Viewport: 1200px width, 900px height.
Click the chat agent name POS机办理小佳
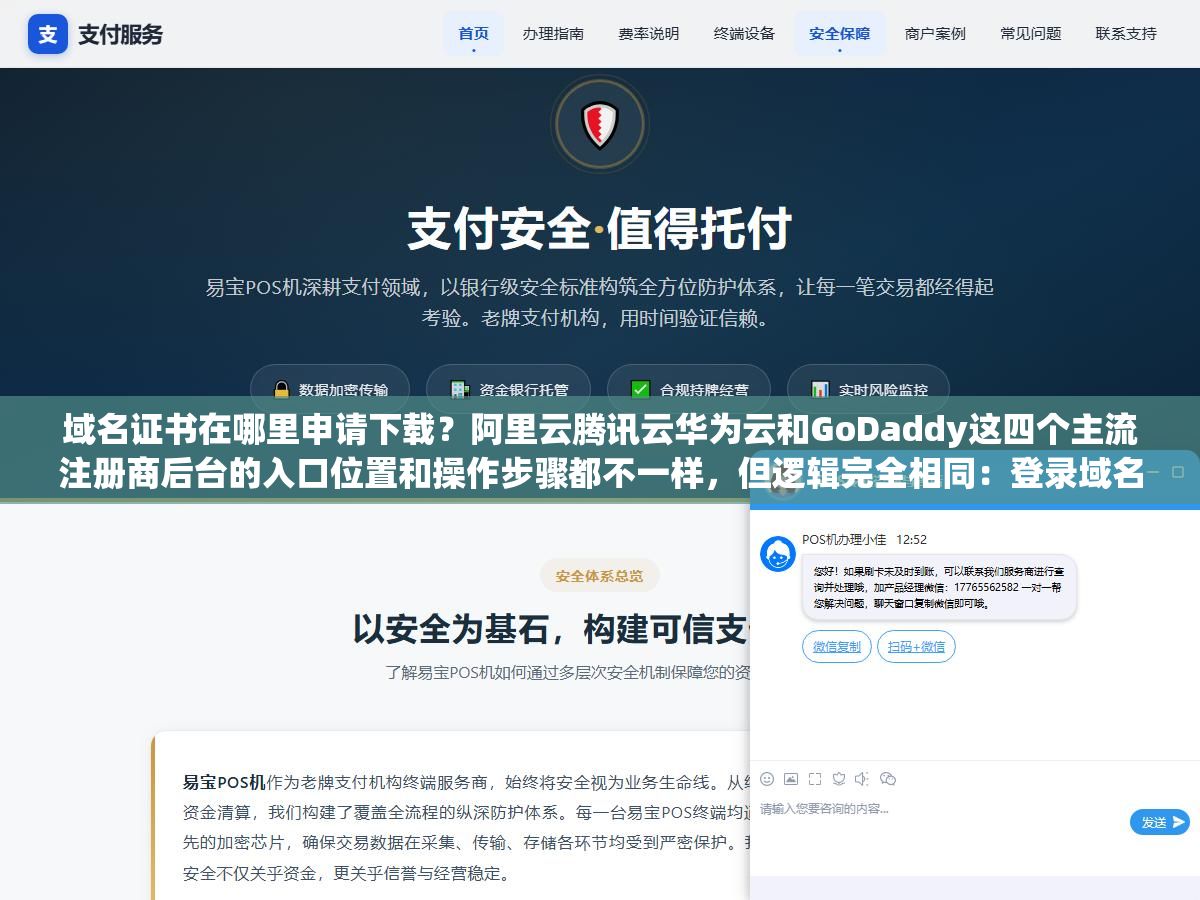[x=844, y=539]
